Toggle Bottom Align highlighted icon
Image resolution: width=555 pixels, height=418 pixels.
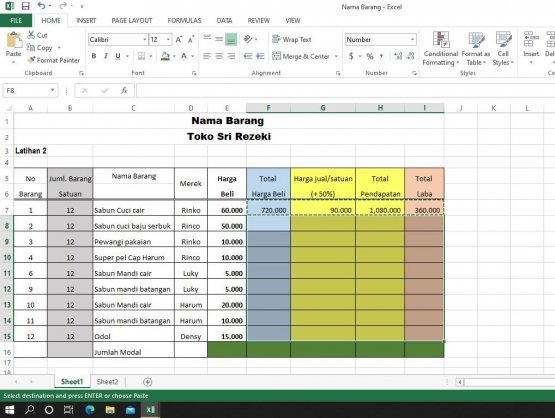pos(231,39)
